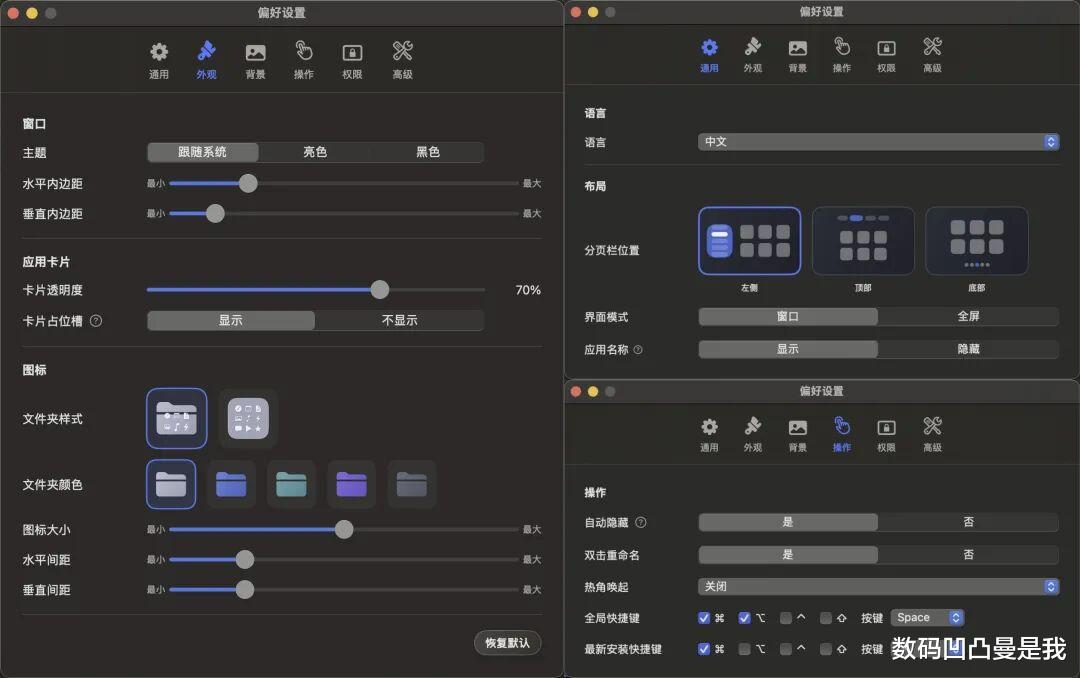Open help icon next to 应用名称

638,349
